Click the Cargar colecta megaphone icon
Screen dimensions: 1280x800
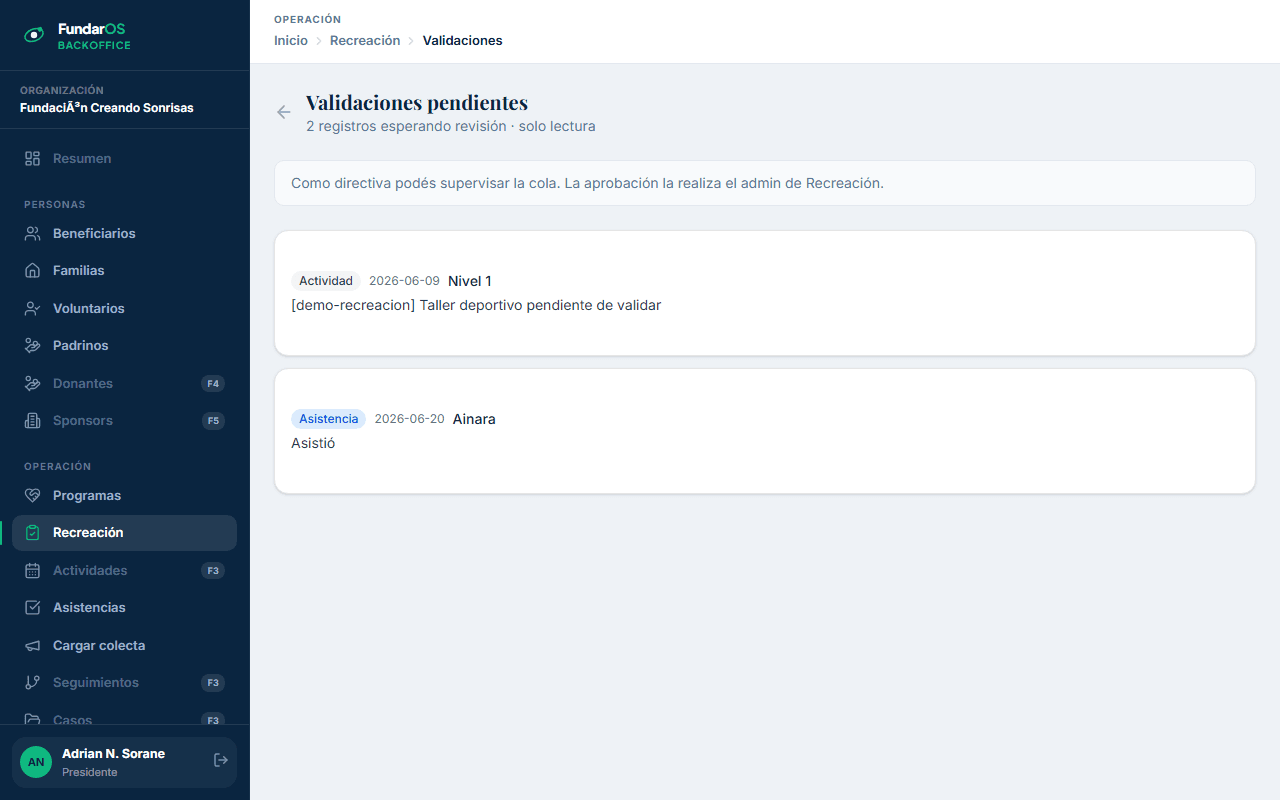point(32,646)
